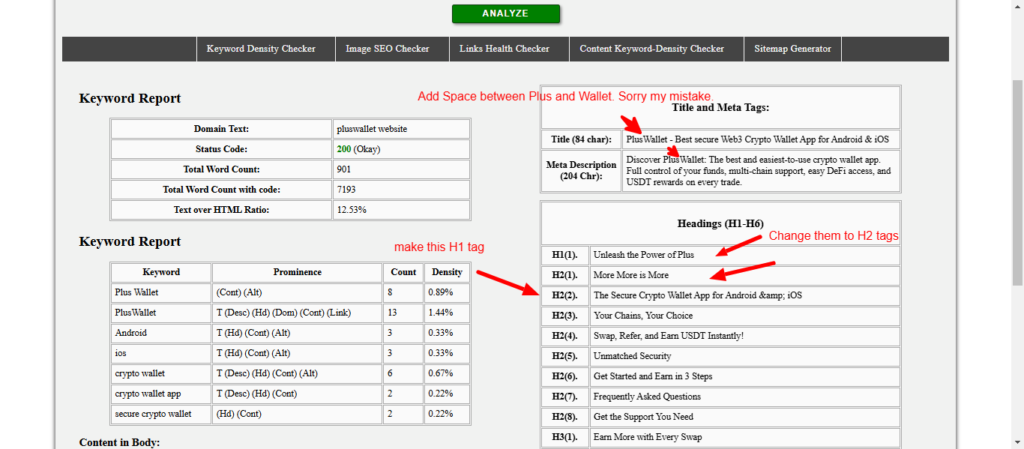Click density value 0.67%
This screenshot has width=1024, height=449.
[x=447, y=373]
